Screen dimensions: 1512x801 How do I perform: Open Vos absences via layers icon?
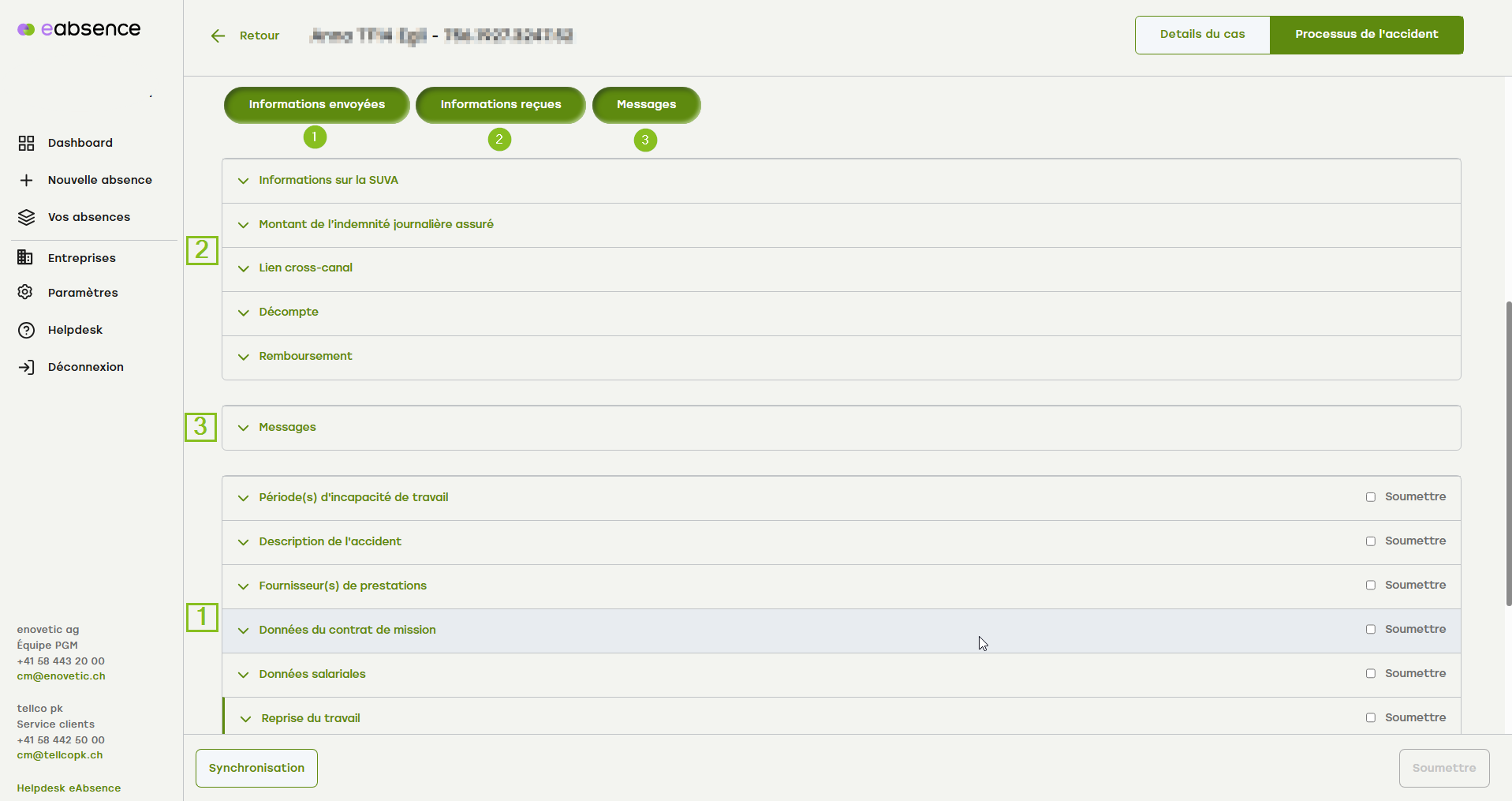click(26, 217)
